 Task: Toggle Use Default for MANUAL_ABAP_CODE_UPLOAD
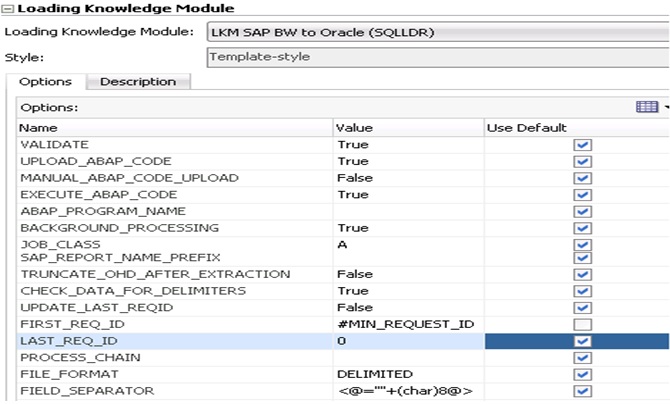tap(582, 178)
